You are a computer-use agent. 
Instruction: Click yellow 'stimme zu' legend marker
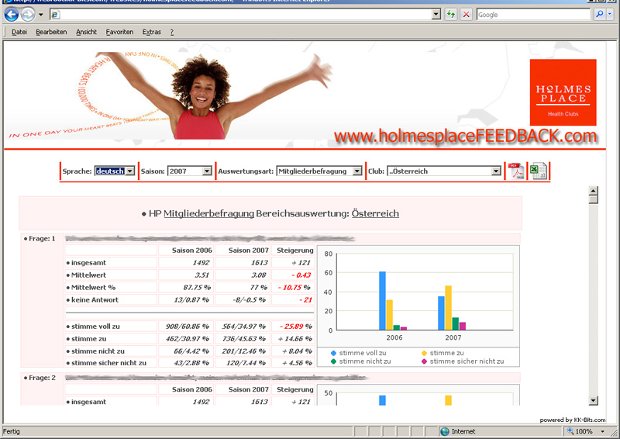pos(424,353)
